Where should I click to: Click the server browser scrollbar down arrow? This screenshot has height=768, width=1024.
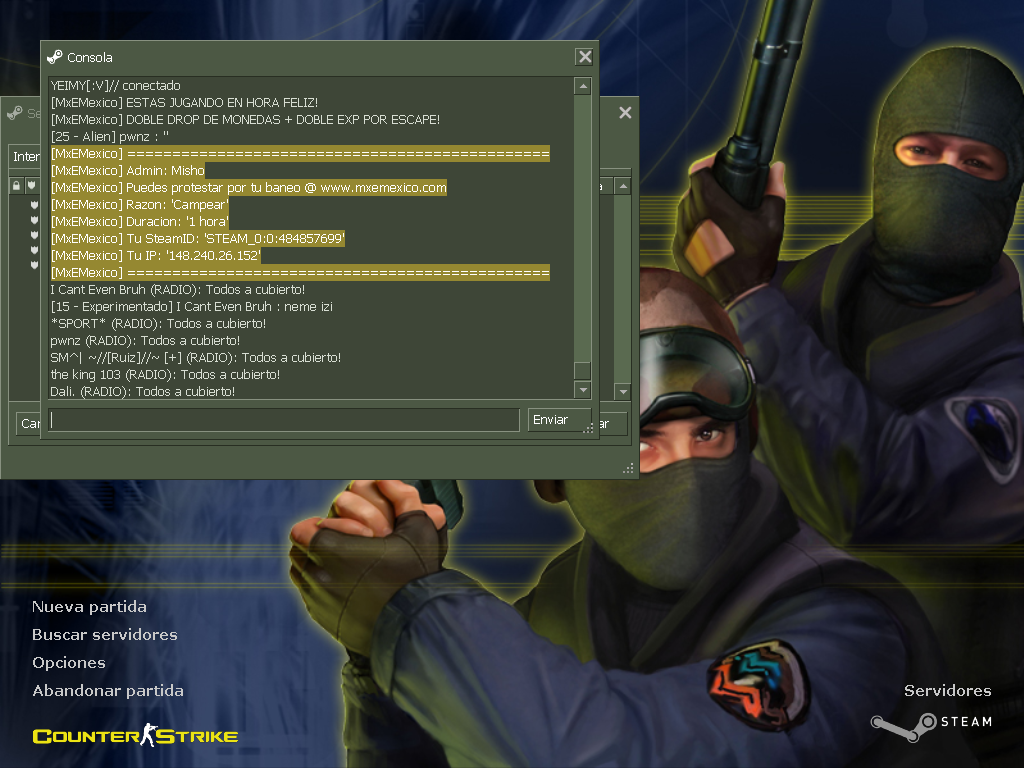pos(623,392)
